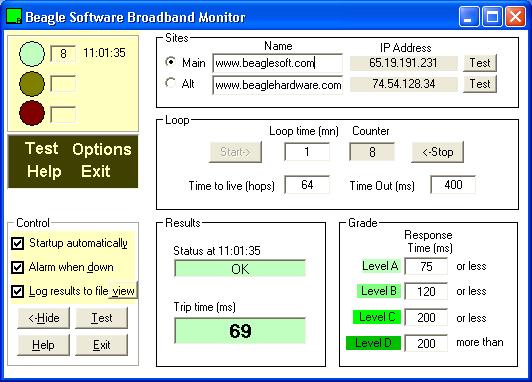The height and width of the screenshot is (382, 532).
Task: Open Options from the dark menu panel
Action: click(x=102, y=149)
